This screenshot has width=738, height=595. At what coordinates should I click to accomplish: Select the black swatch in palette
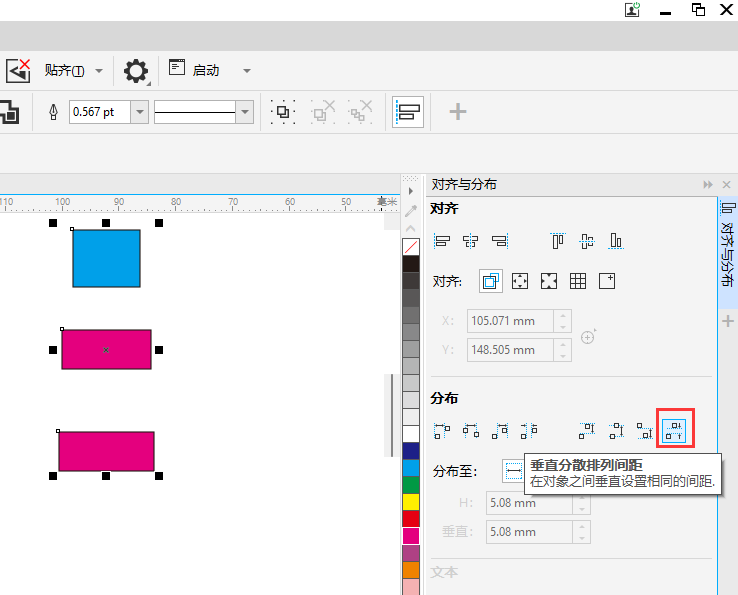pyautogui.click(x=411, y=264)
